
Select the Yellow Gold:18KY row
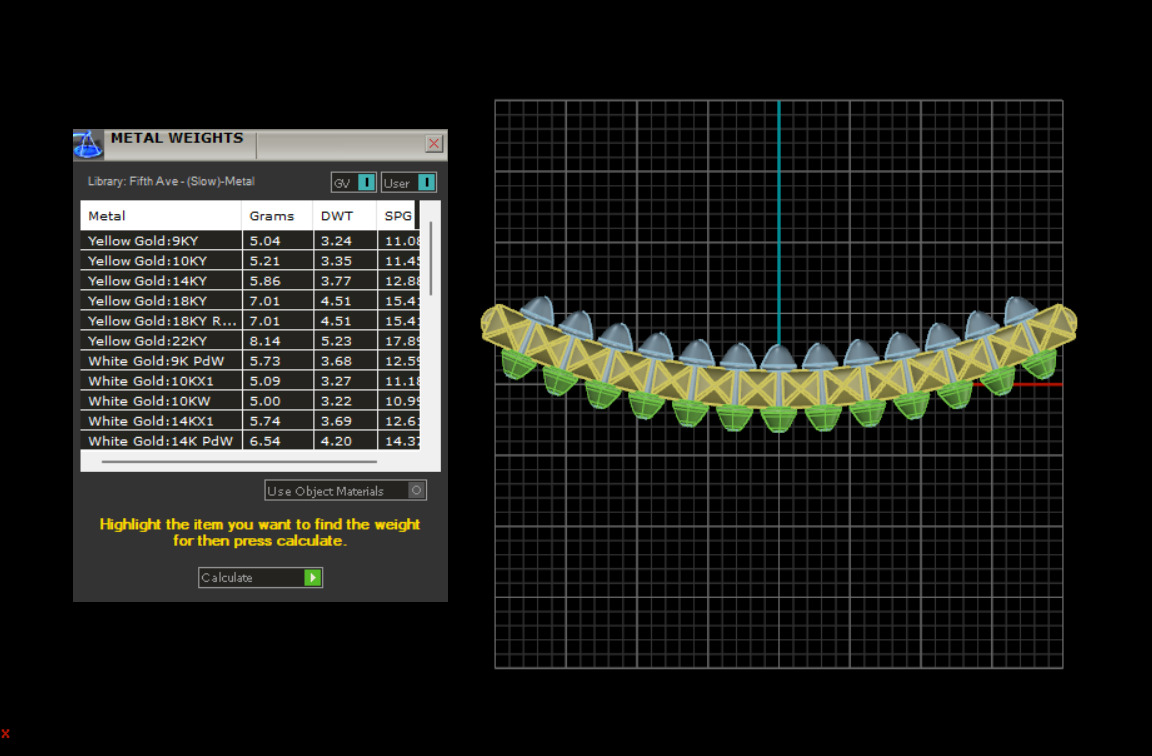(x=250, y=300)
